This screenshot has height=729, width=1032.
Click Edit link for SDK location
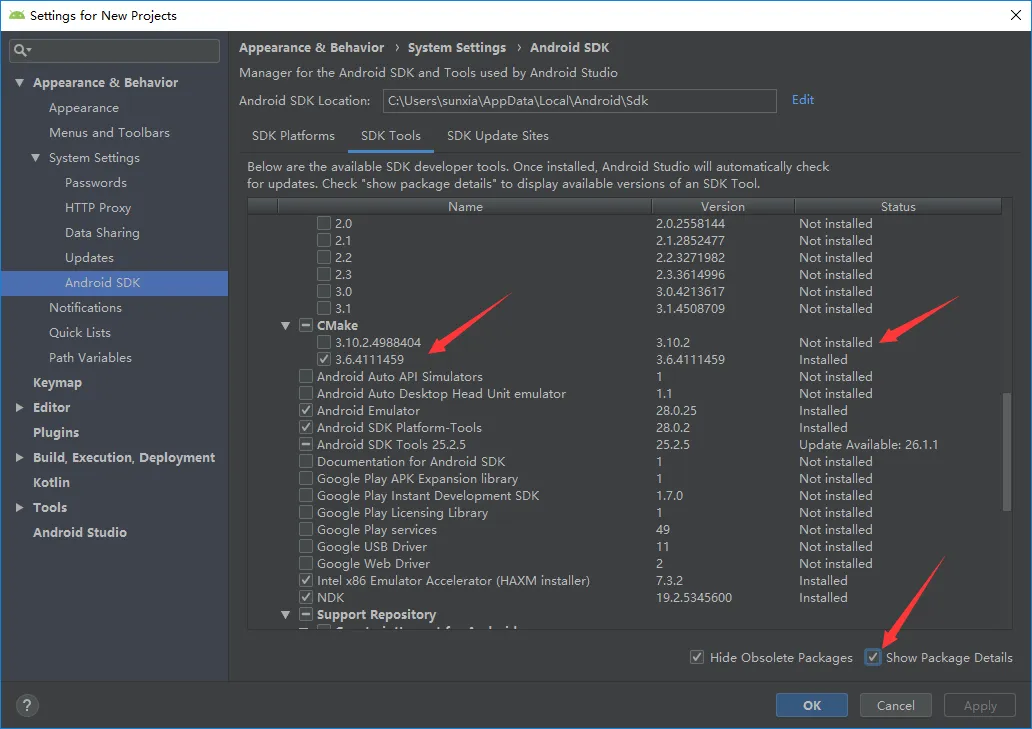(802, 100)
